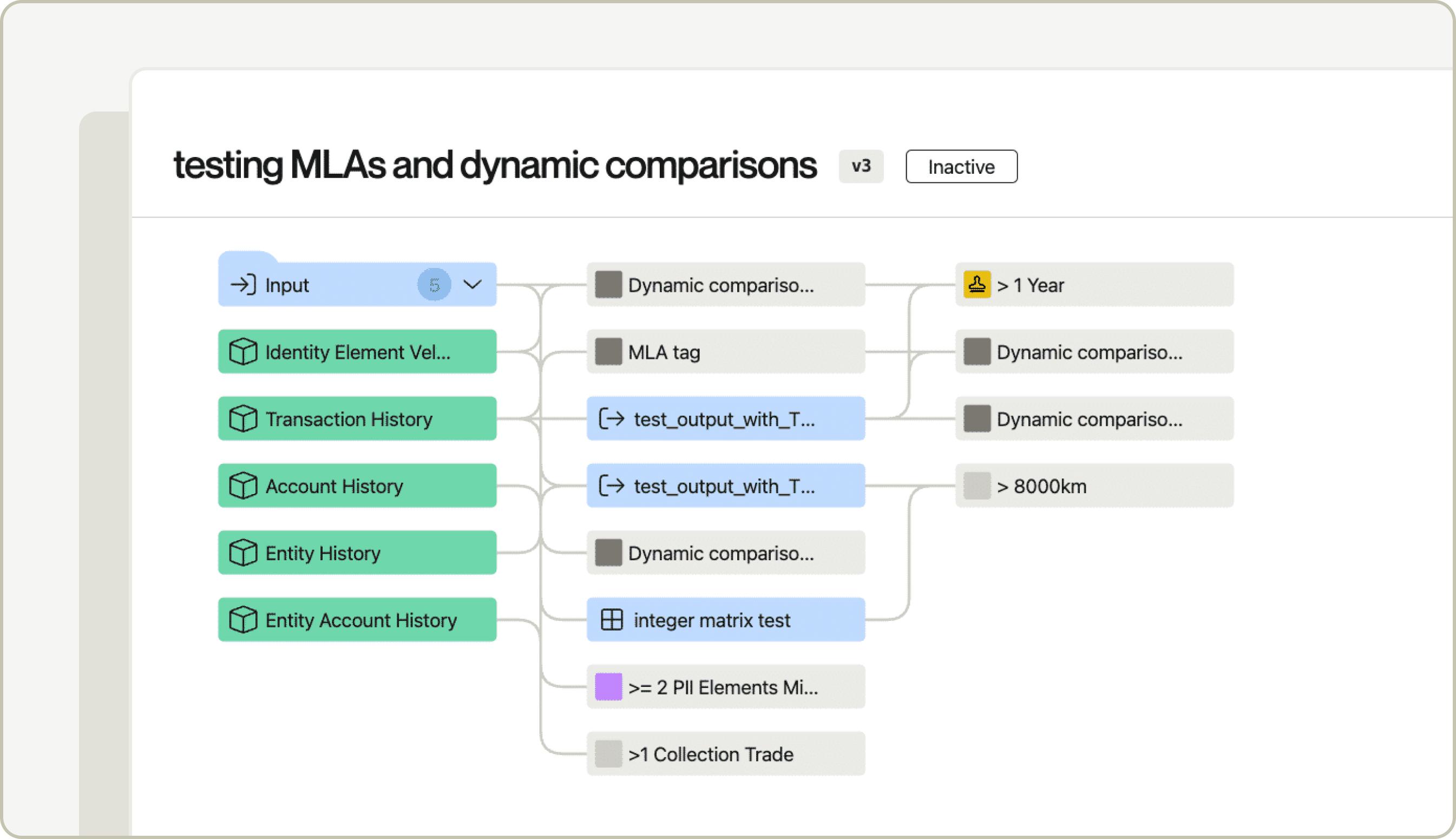The image size is (1456, 839).
Task: Click the cube icon on Identity Element Velocity
Action: coord(242,351)
